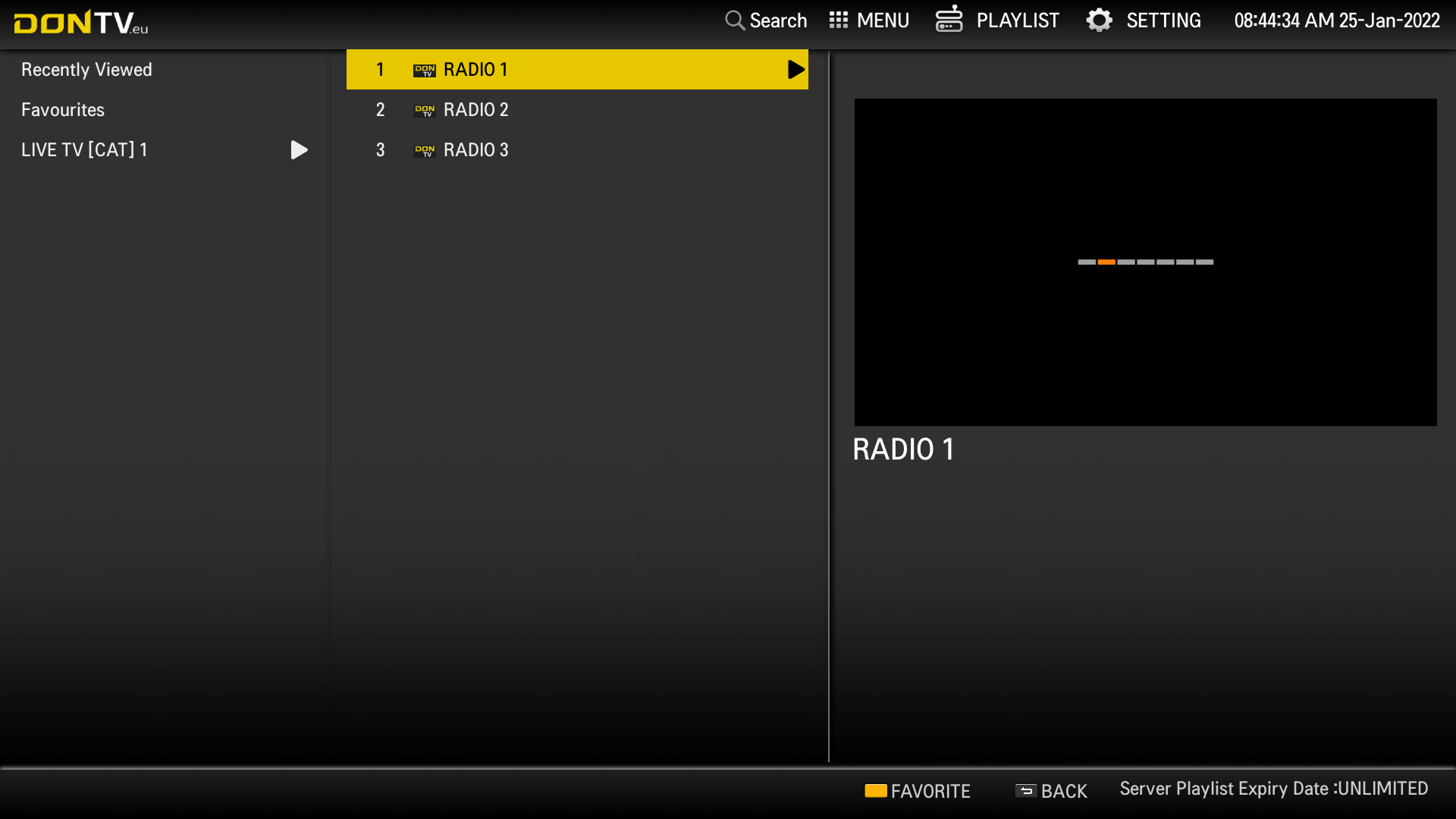Click the BACK key icon
This screenshot has height=819, width=1456.
[x=1025, y=791]
